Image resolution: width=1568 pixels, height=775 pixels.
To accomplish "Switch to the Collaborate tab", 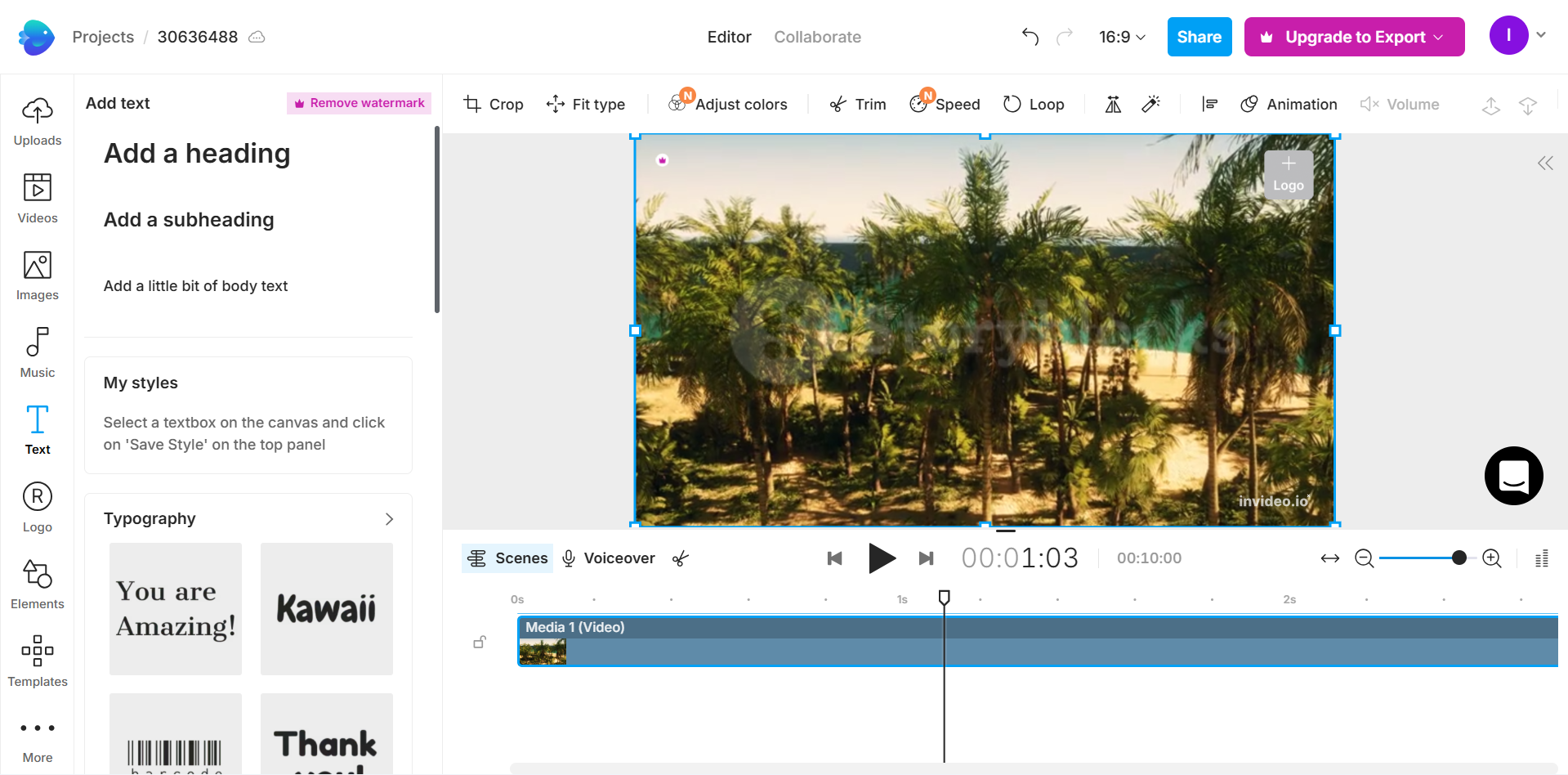I will (x=817, y=37).
